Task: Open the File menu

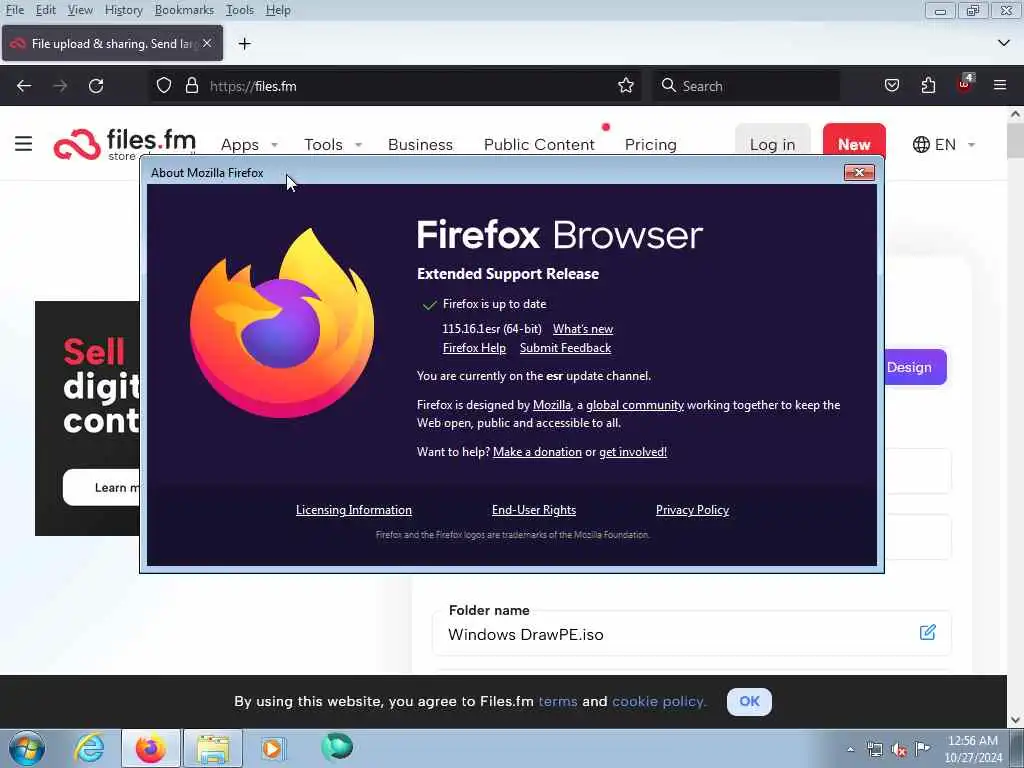Action: click(14, 10)
